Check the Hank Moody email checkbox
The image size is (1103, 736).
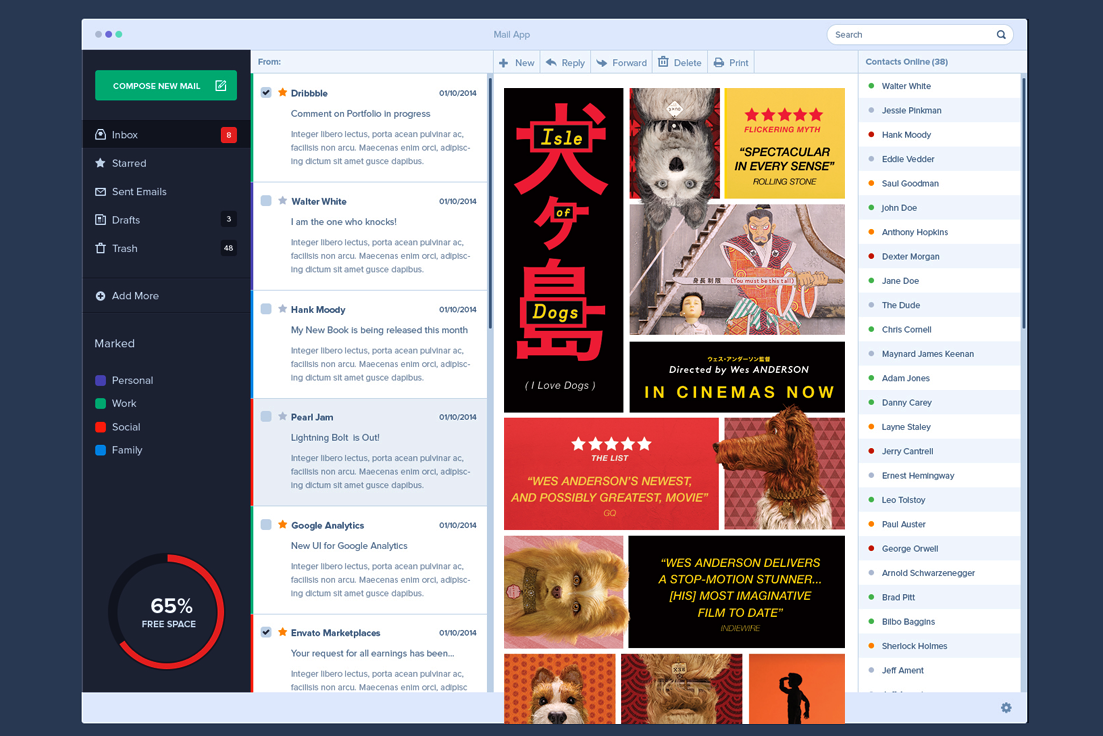(266, 309)
